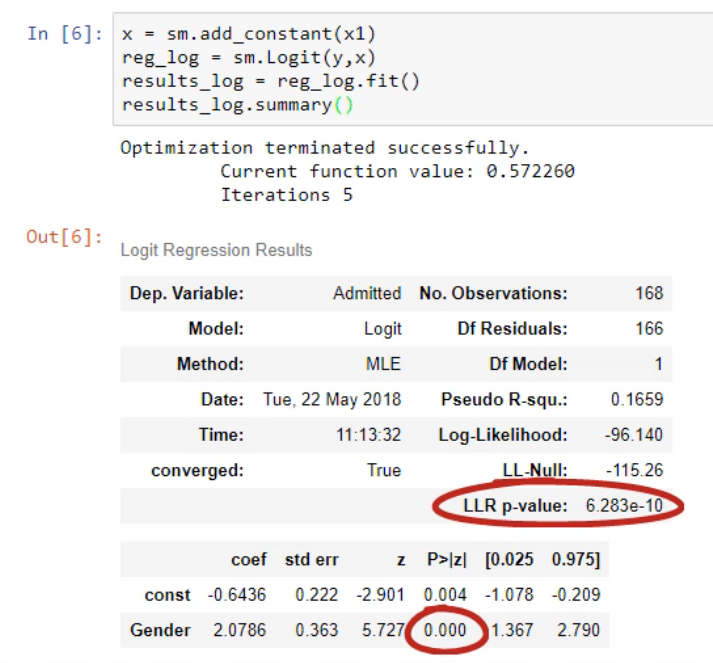Click the Gender coefficient 2.0786
The image size is (713, 663).
237,631
